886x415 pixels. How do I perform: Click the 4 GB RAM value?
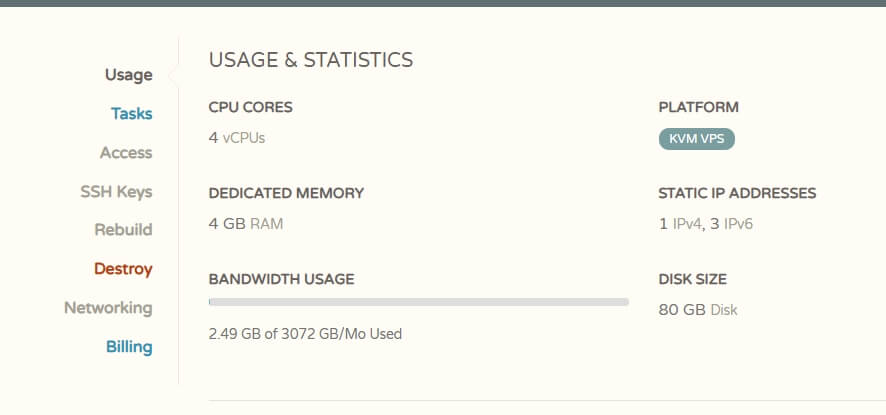[245, 224]
